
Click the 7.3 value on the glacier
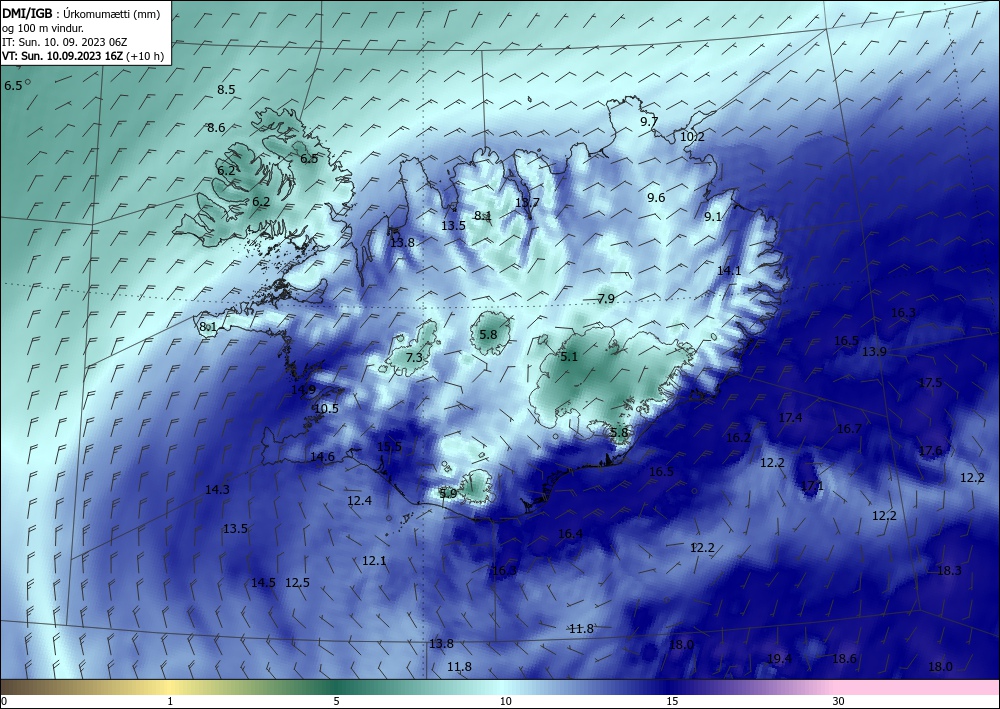(x=415, y=358)
